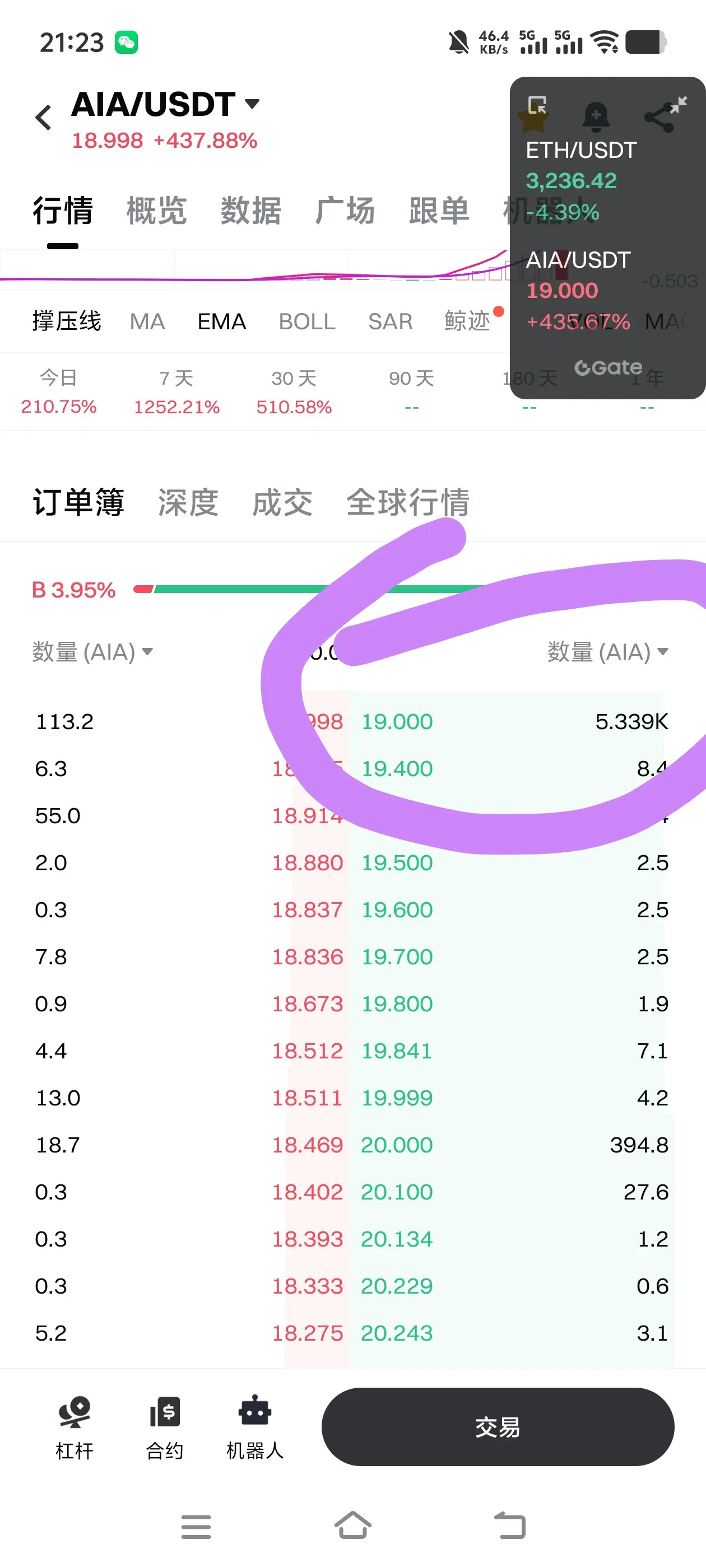Image resolution: width=706 pixels, height=1568 pixels.
Task: Tap ask price 20.100
Action: (397, 1192)
